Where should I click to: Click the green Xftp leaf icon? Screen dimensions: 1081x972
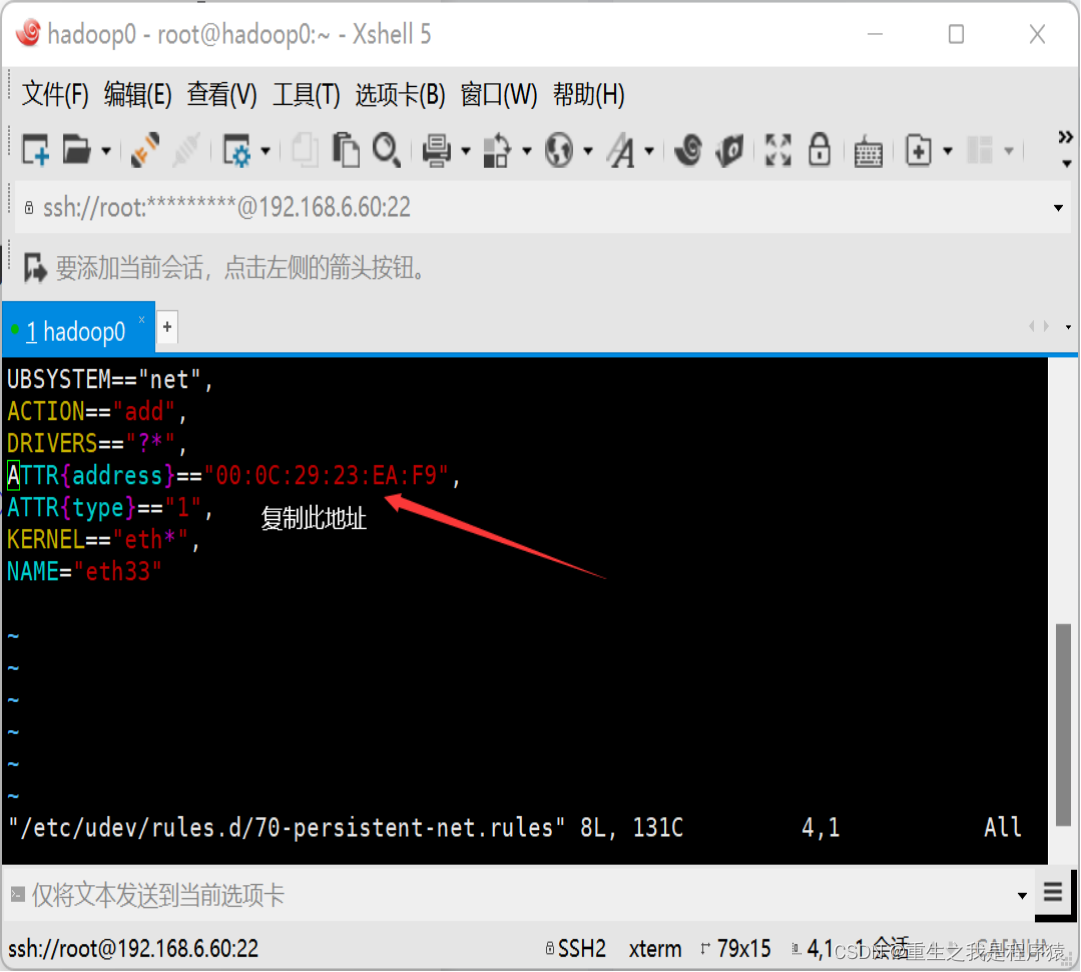[x=730, y=150]
